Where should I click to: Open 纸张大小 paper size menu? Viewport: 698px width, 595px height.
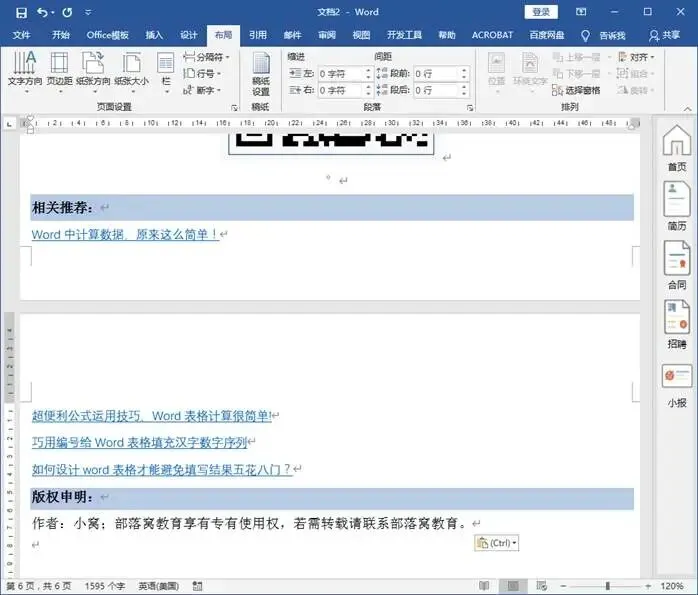(132, 73)
